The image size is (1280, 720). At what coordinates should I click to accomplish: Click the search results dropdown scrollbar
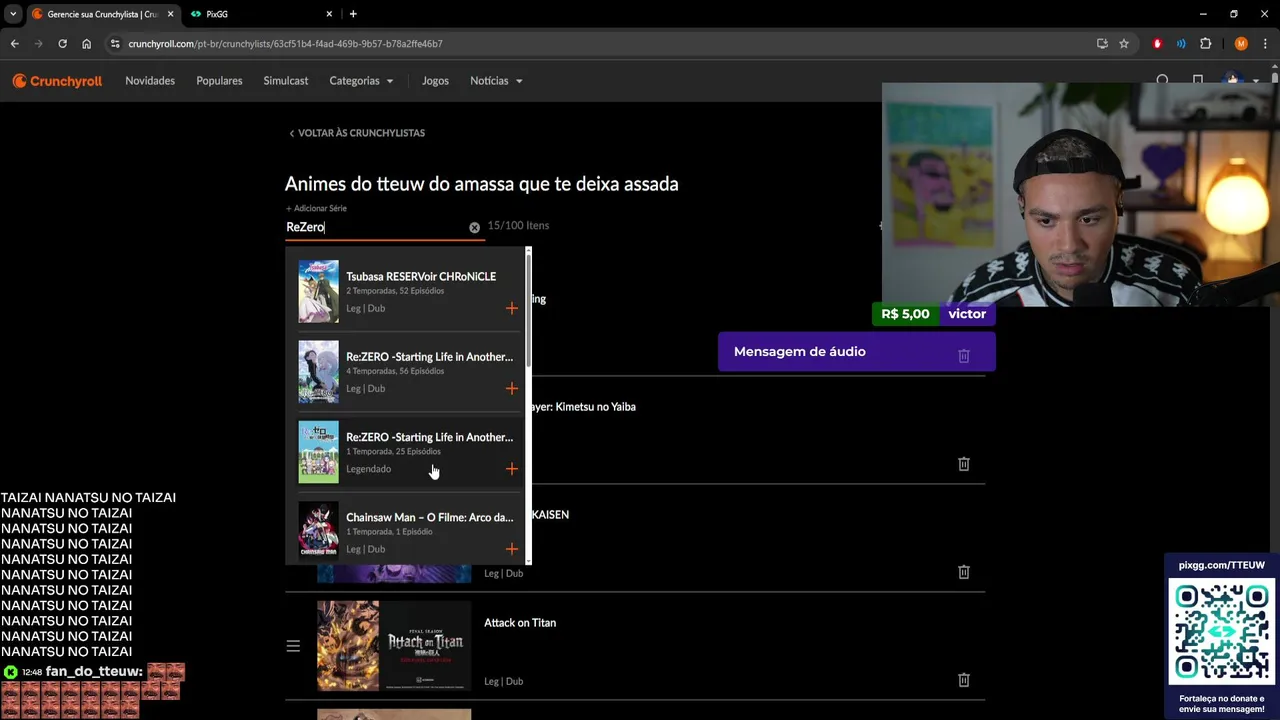[x=528, y=310]
